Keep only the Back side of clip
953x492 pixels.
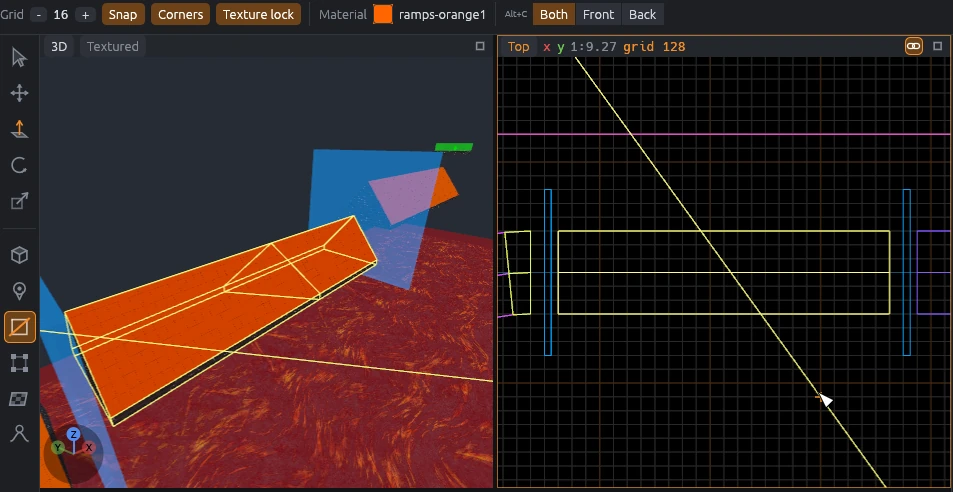642,15
